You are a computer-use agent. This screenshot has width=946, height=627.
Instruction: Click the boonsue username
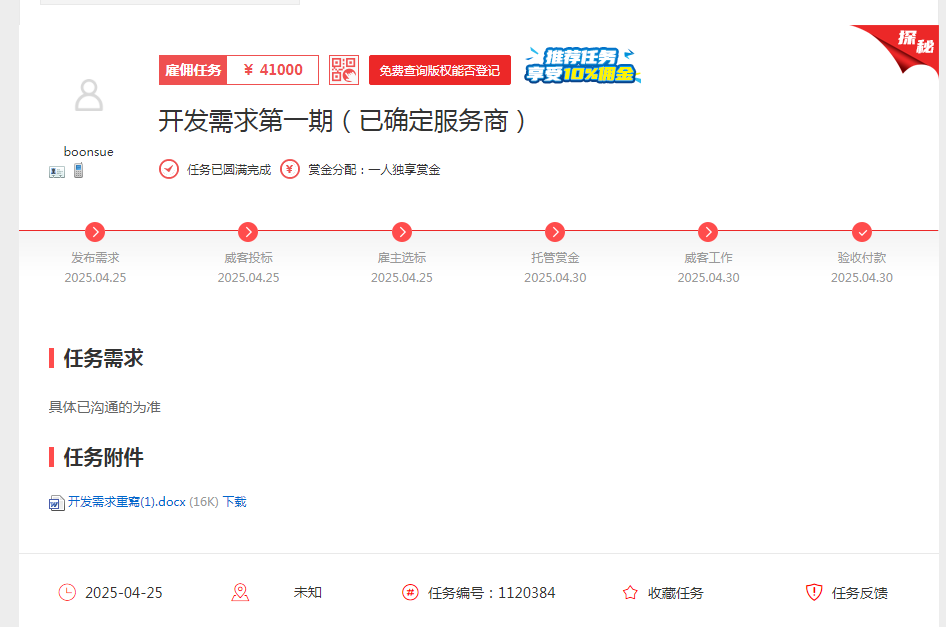89,152
